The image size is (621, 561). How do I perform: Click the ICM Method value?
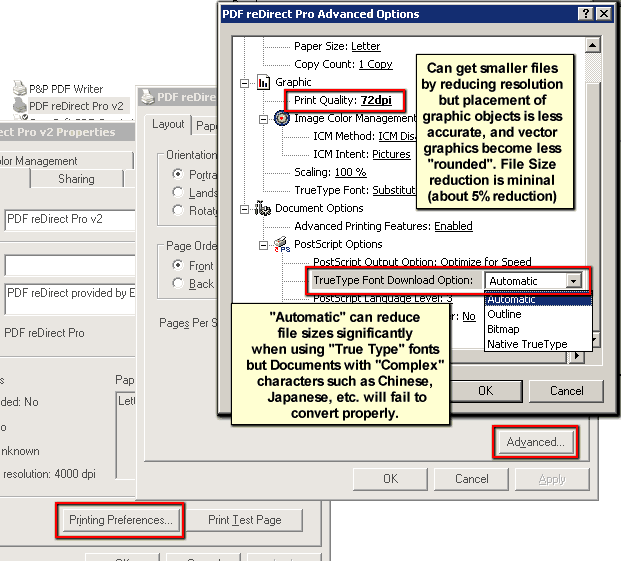pyautogui.click(x=397, y=136)
